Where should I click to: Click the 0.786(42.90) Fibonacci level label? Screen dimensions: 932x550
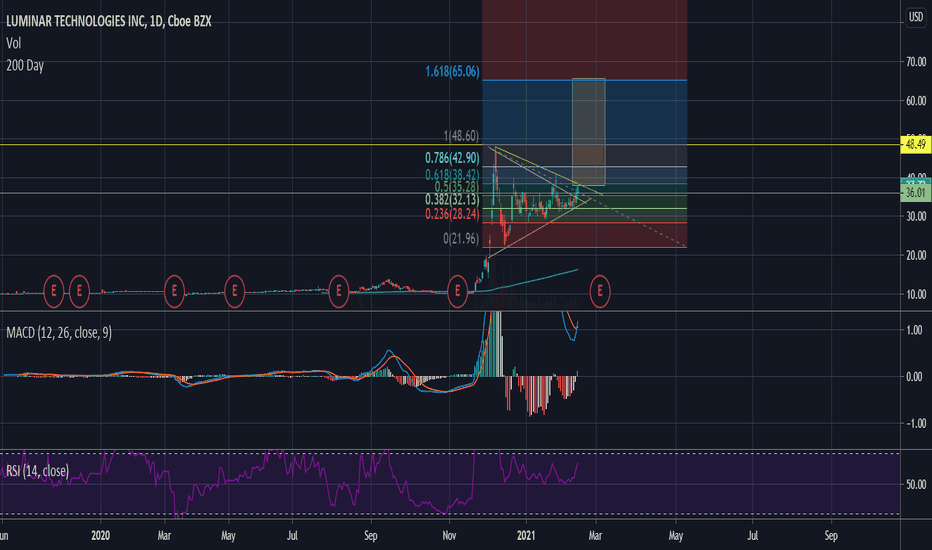pyautogui.click(x=452, y=158)
